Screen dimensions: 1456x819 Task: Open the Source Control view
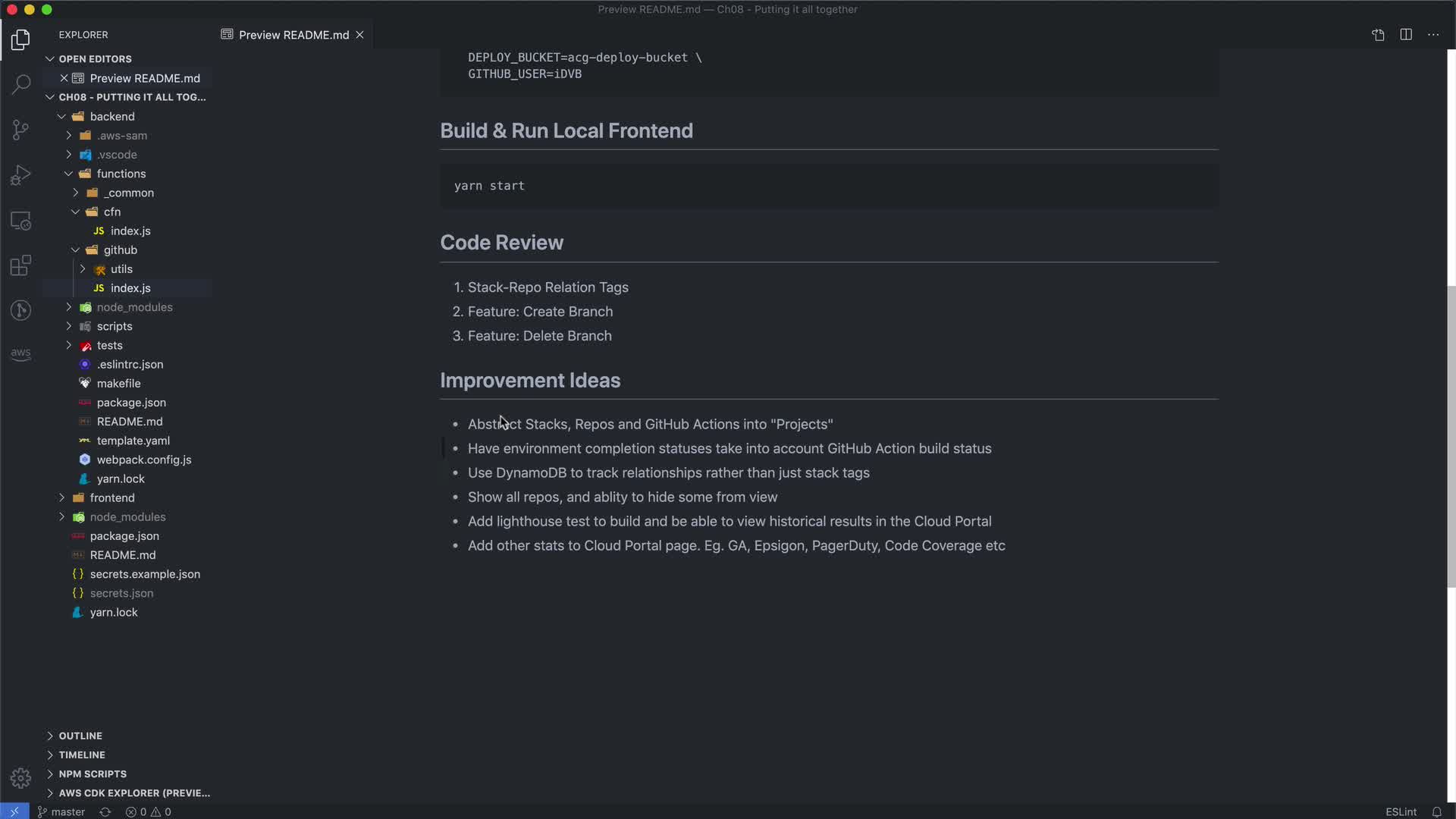pos(20,130)
